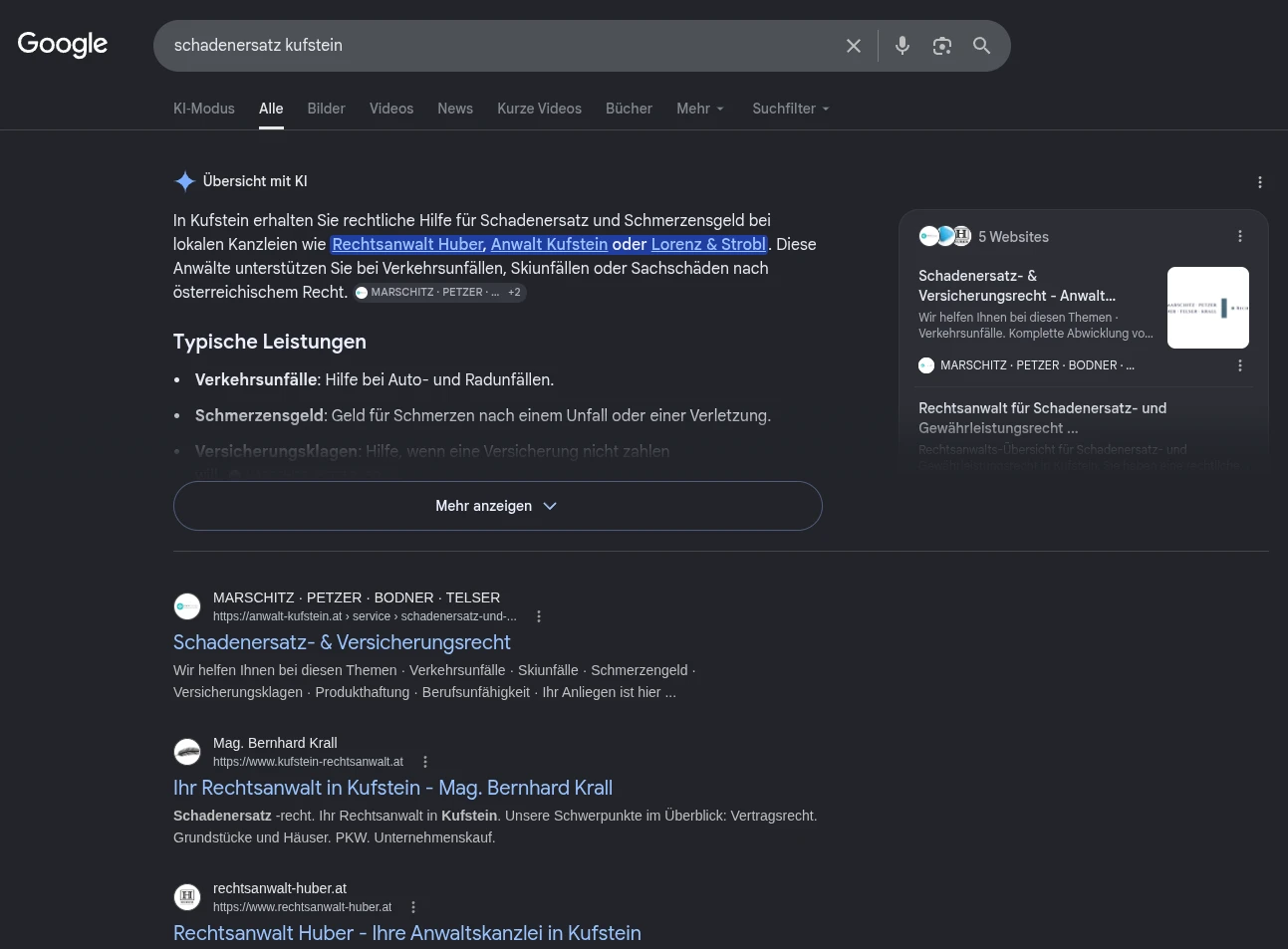
Task: Open the Bücher tab
Action: coord(629,109)
